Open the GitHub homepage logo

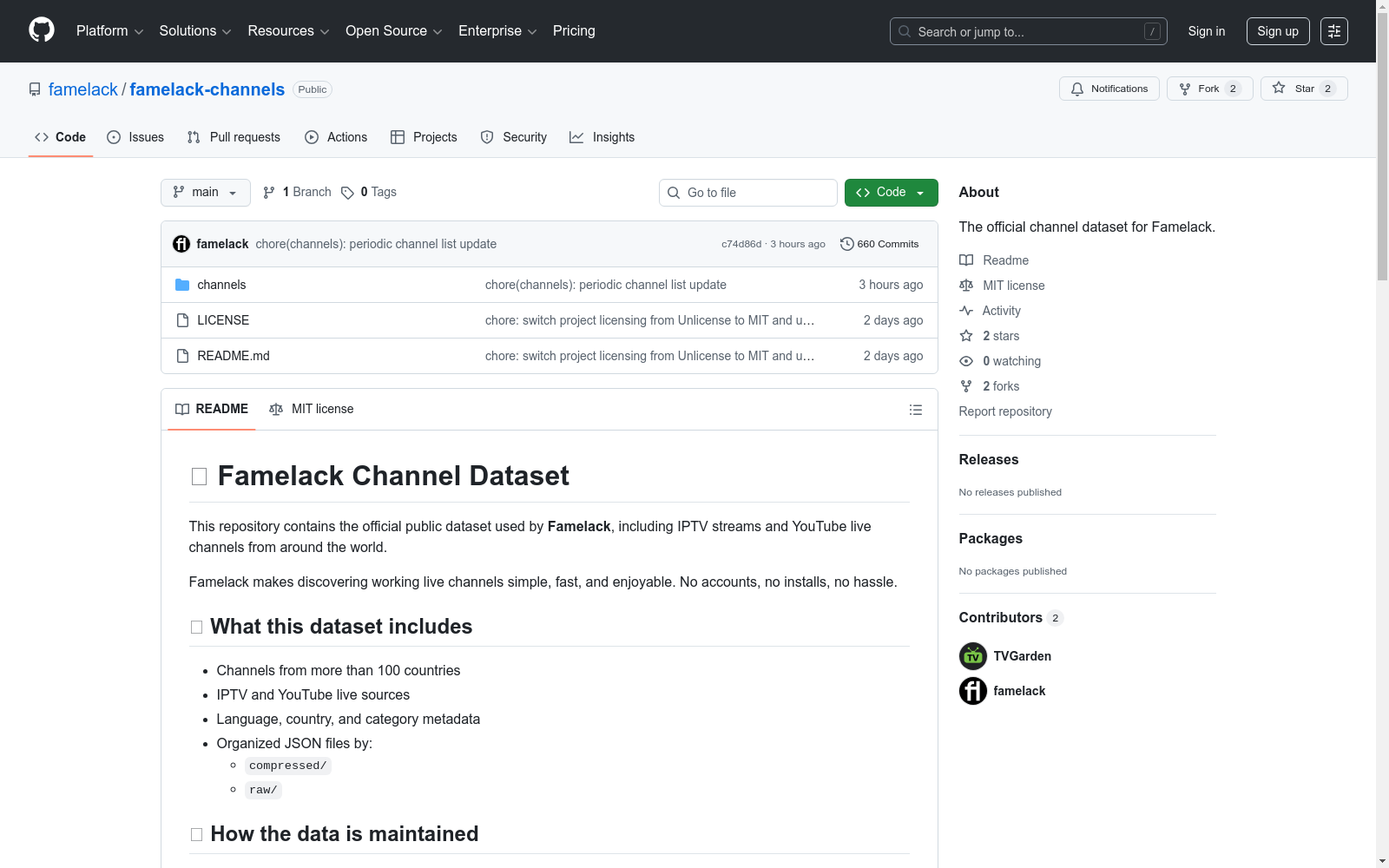42,30
